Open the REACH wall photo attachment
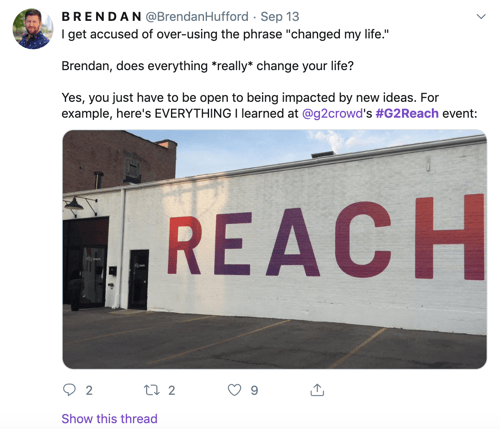 274,249
